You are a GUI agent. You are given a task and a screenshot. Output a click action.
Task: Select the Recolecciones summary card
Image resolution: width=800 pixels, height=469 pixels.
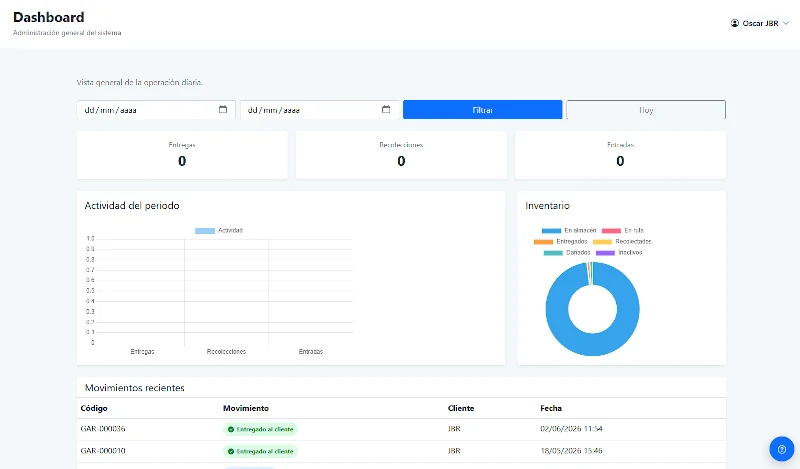click(401, 155)
